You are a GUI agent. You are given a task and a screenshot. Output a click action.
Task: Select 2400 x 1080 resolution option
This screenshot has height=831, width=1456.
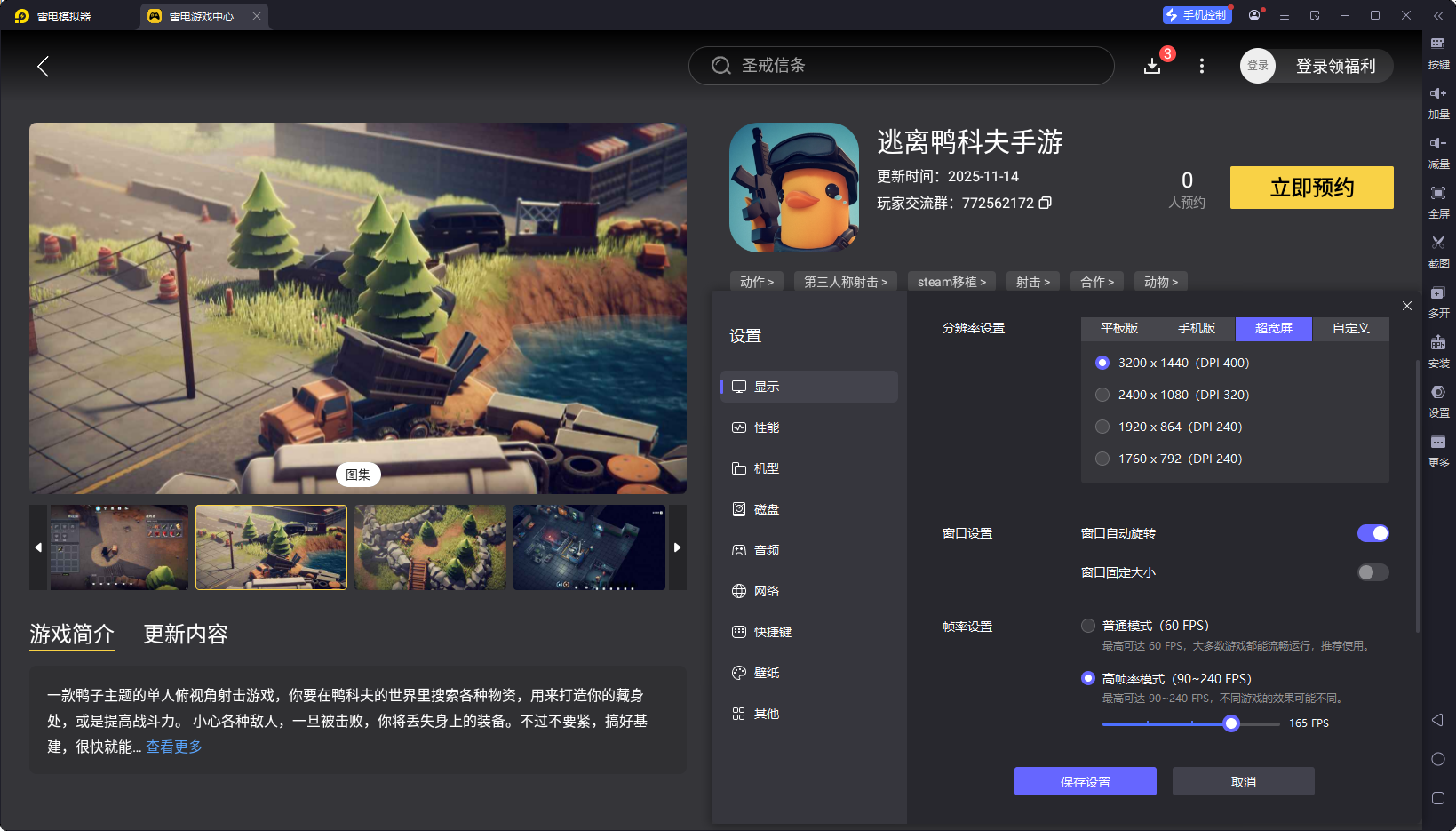coord(1102,395)
